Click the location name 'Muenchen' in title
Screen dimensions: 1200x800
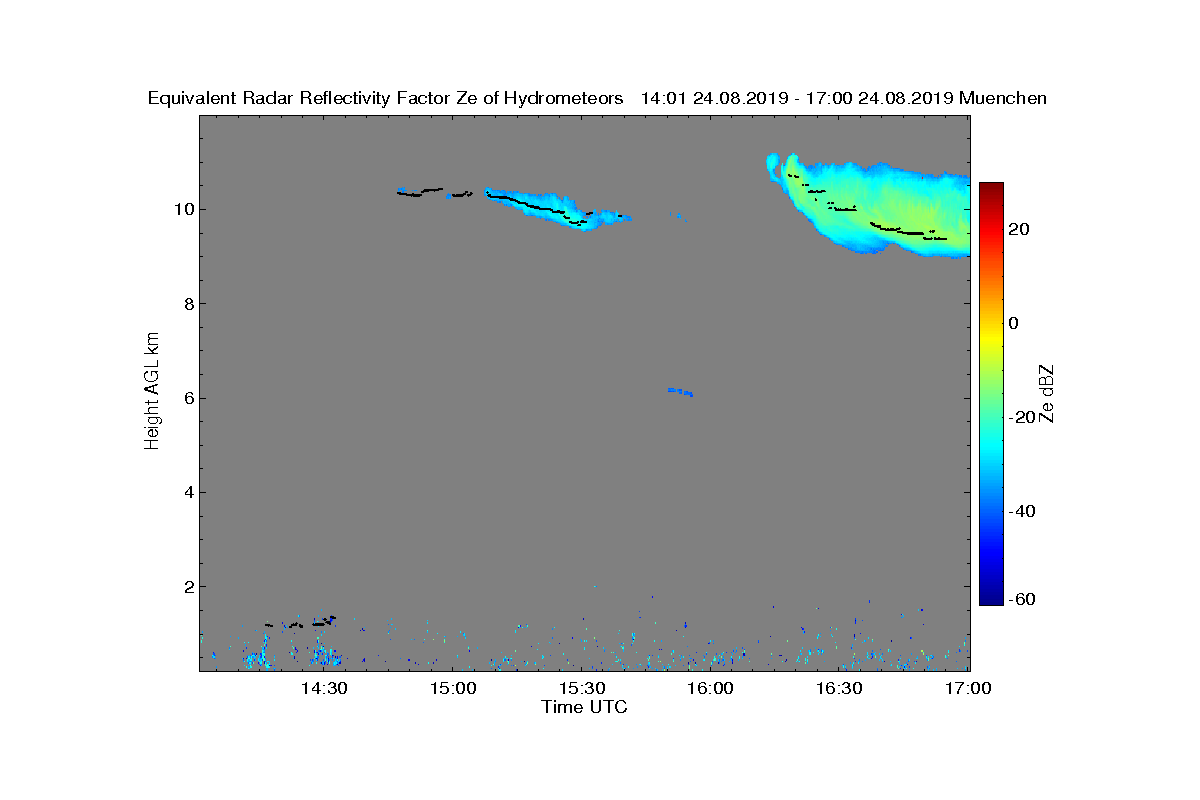pyautogui.click(x=1002, y=98)
